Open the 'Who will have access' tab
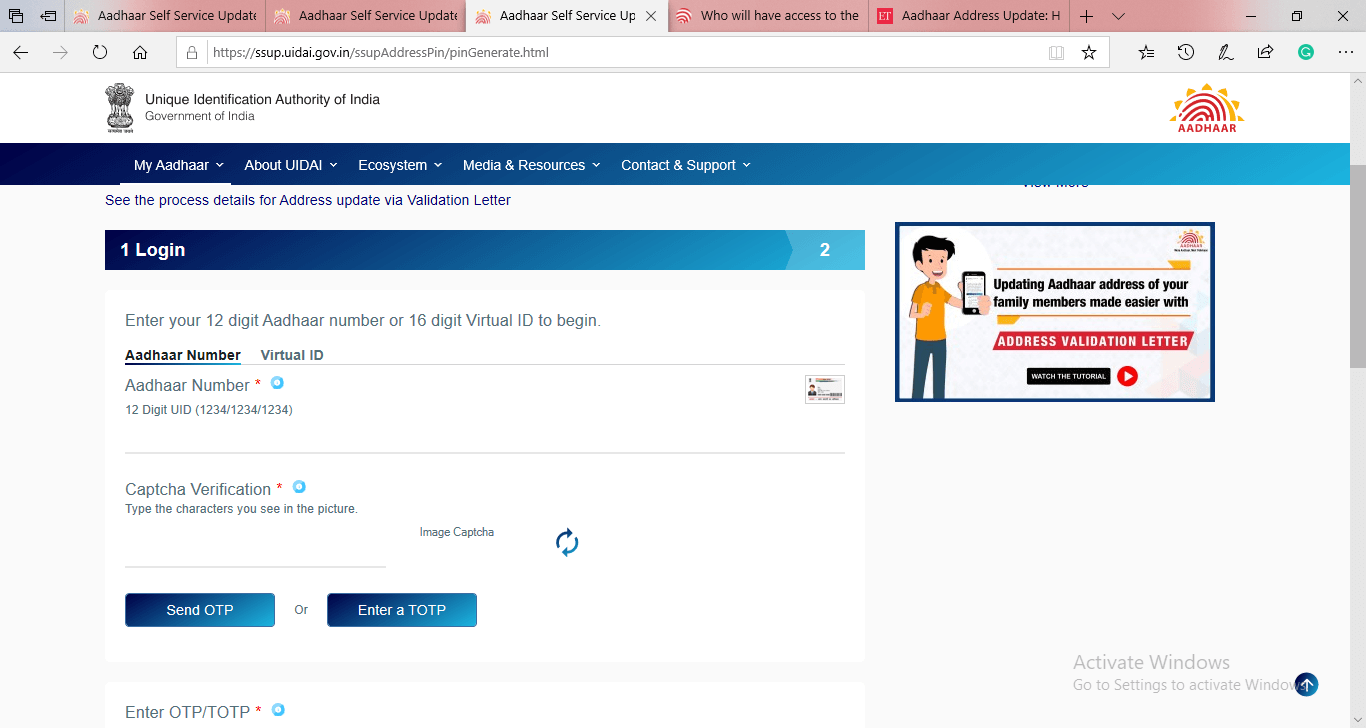 [x=768, y=16]
